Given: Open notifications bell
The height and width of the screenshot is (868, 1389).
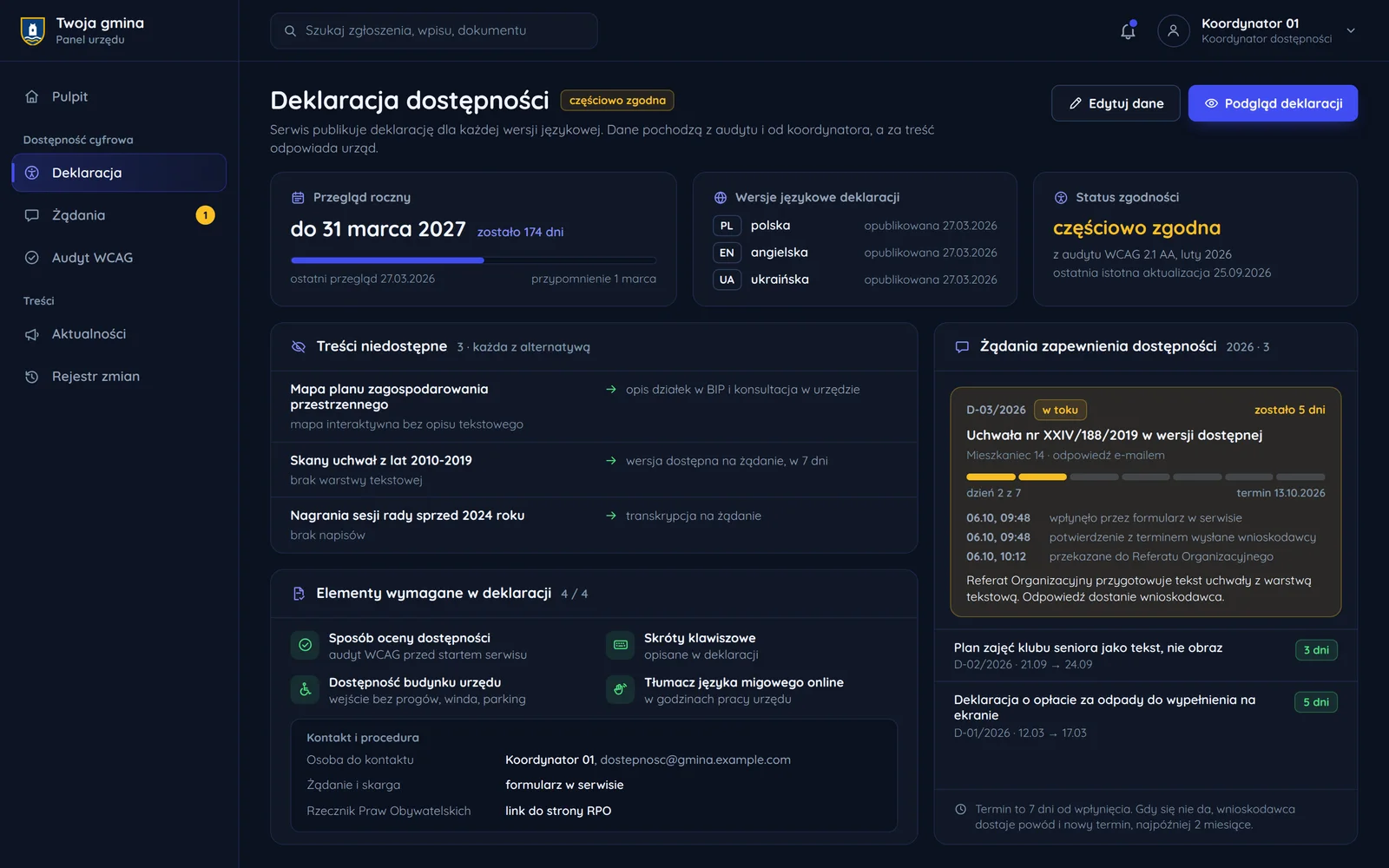Looking at the screenshot, I should [x=1128, y=31].
